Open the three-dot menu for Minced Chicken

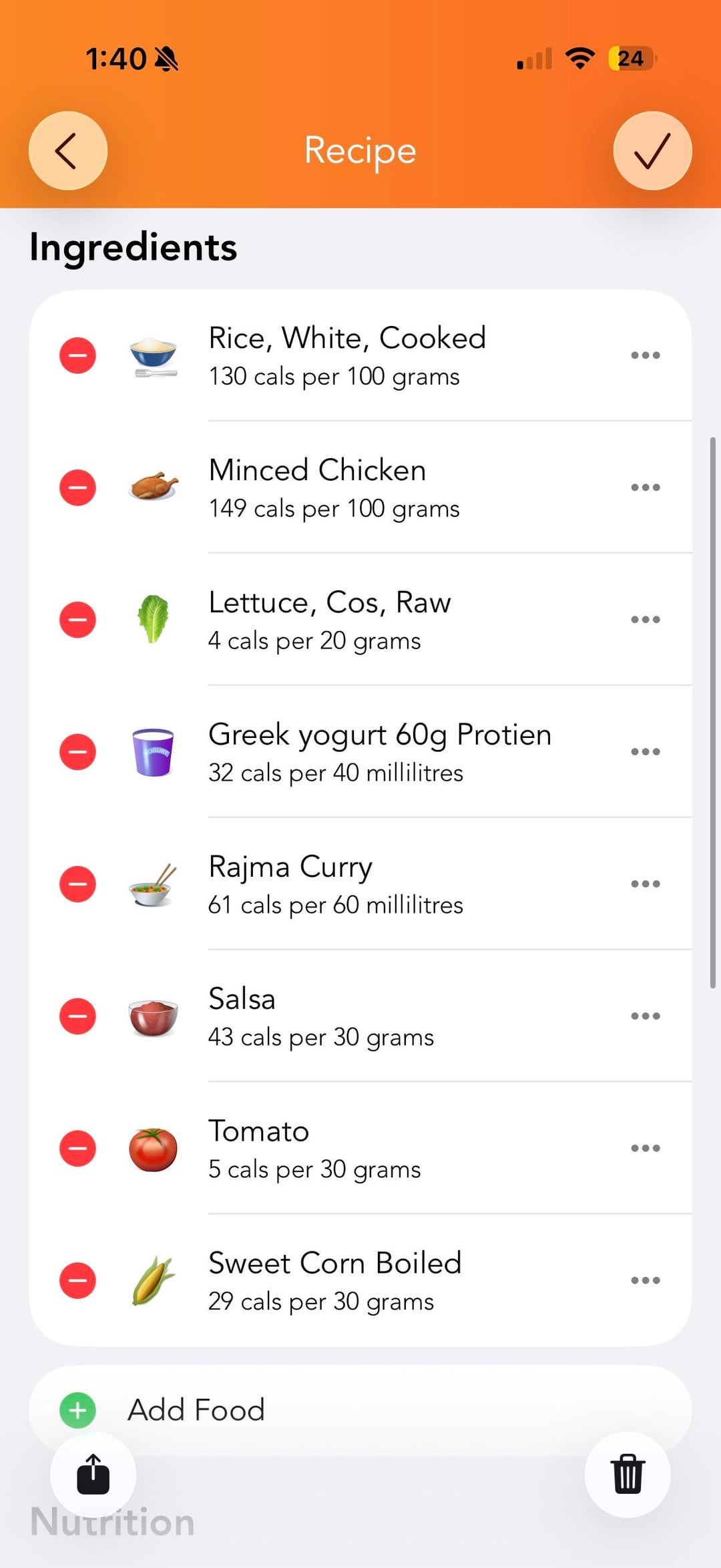click(646, 487)
